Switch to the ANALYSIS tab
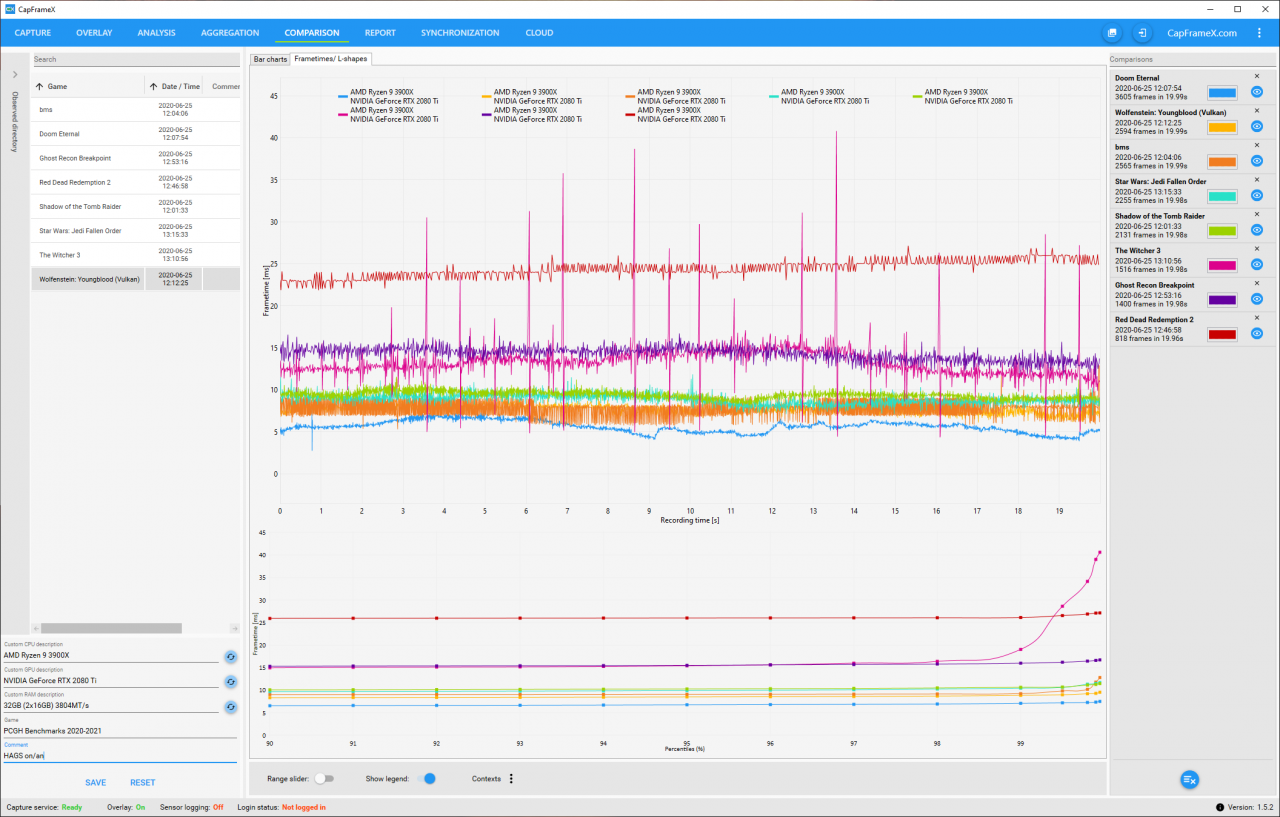1280x817 pixels. pyautogui.click(x=156, y=33)
